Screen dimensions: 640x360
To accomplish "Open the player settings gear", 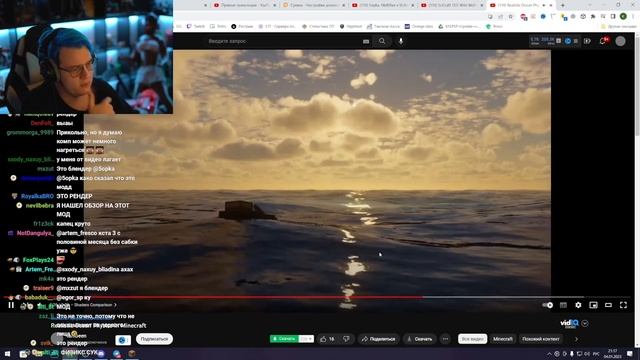I will [578, 305].
